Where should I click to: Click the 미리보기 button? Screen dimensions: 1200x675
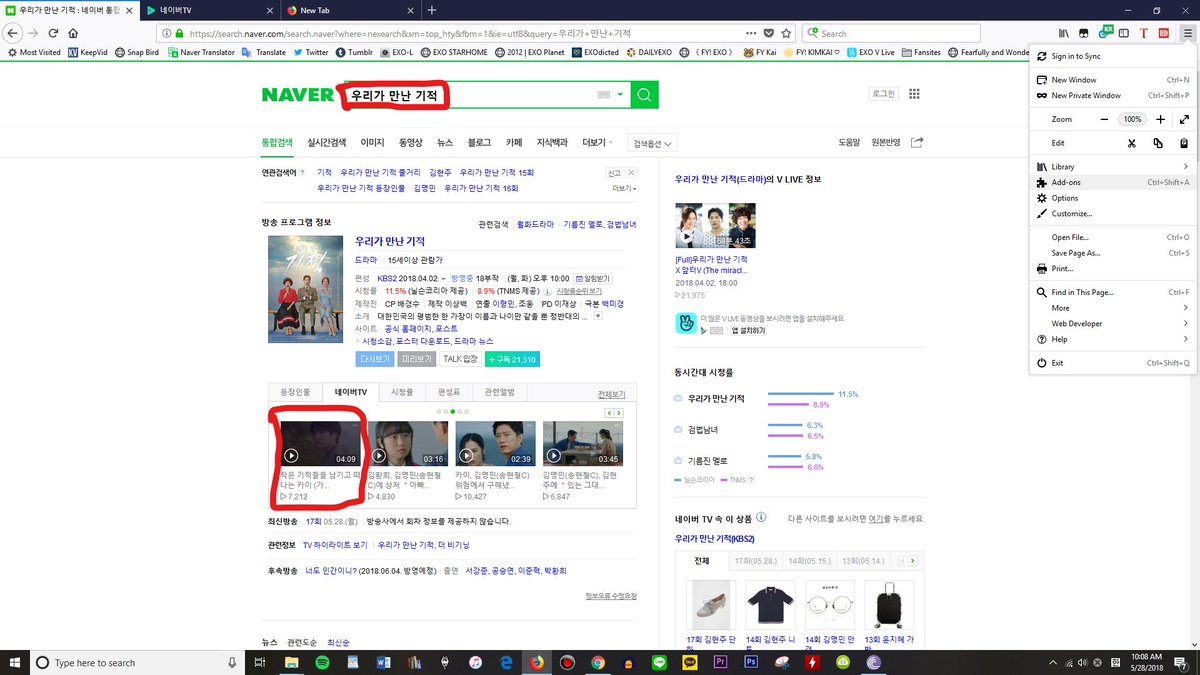tap(416, 359)
